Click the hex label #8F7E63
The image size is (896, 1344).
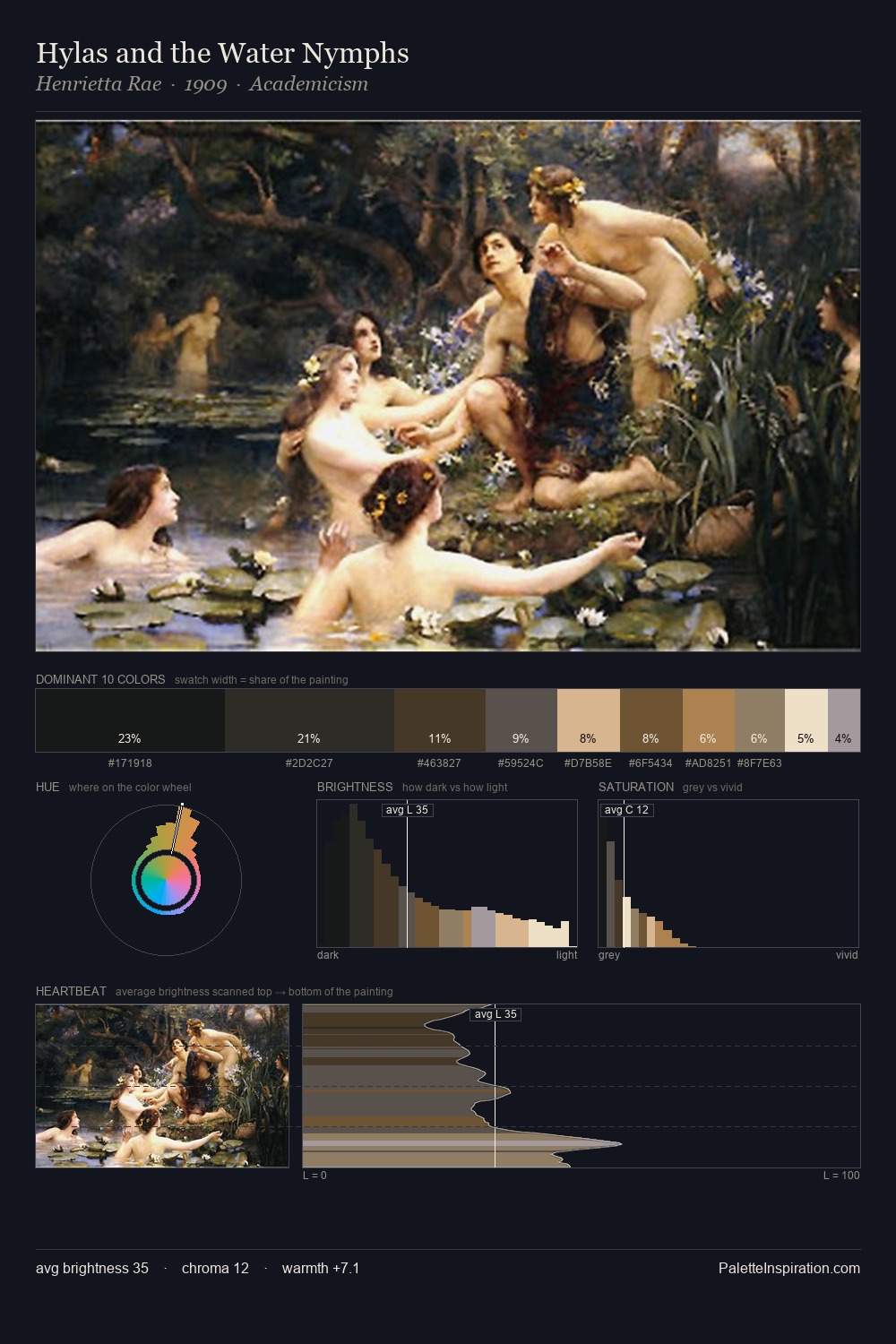759,763
